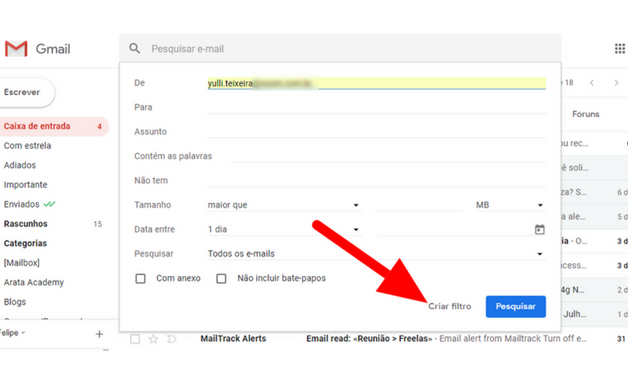
Task: Open the [Mailbox] label
Action: pyautogui.click(x=22, y=263)
